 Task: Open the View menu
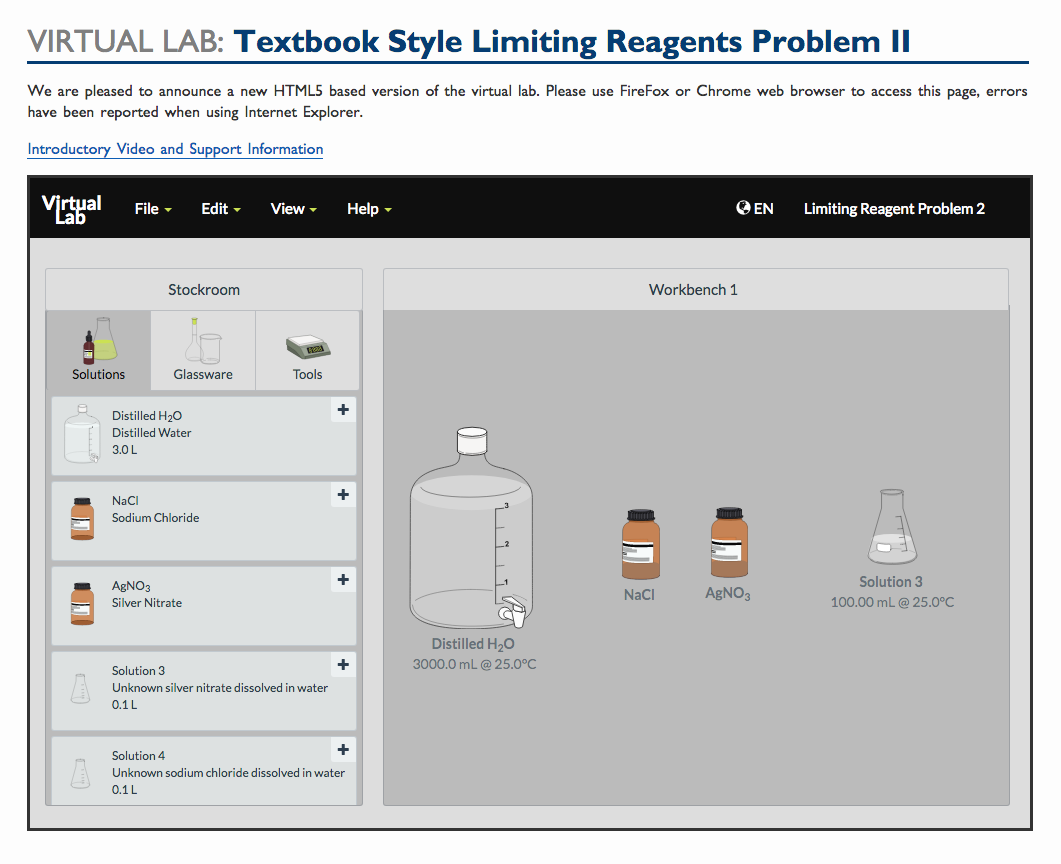click(287, 208)
